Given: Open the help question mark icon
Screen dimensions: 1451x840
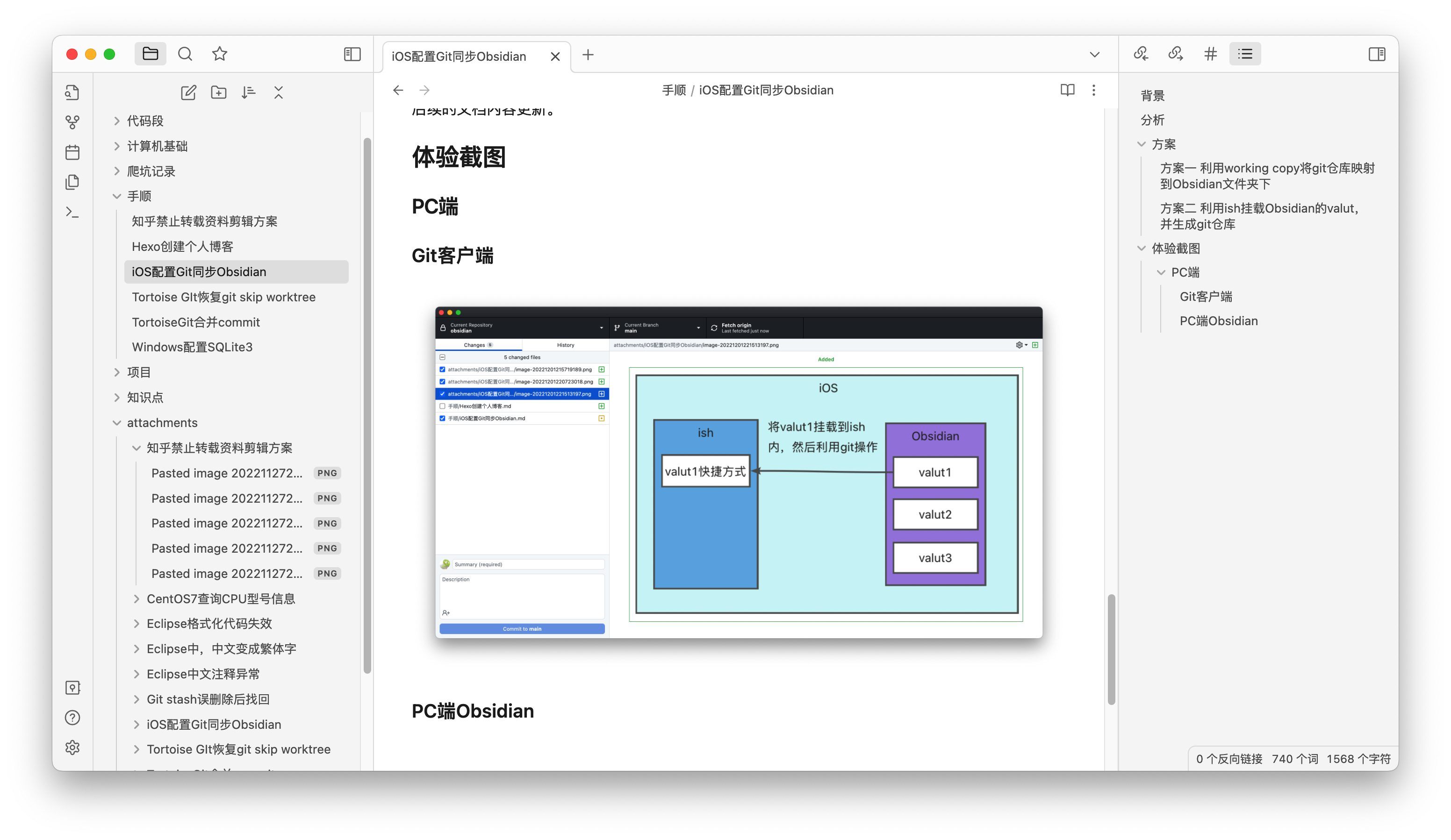Looking at the screenshot, I should tap(72, 718).
